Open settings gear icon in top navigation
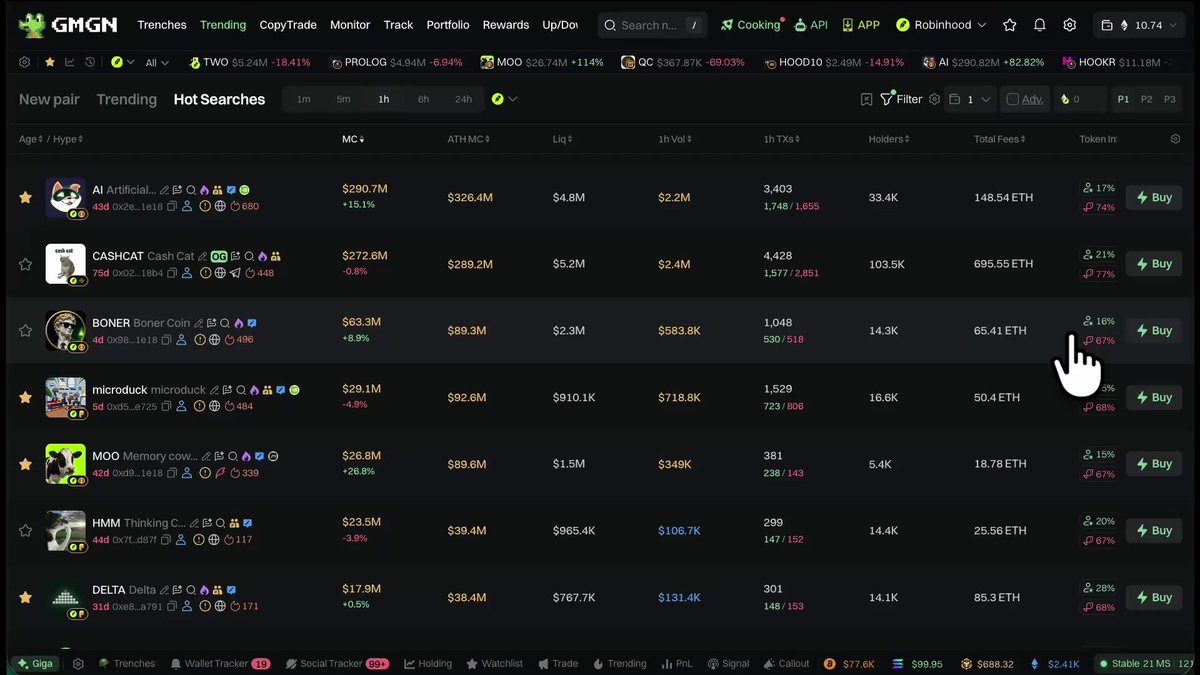This screenshot has width=1200, height=675. point(1070,25)
